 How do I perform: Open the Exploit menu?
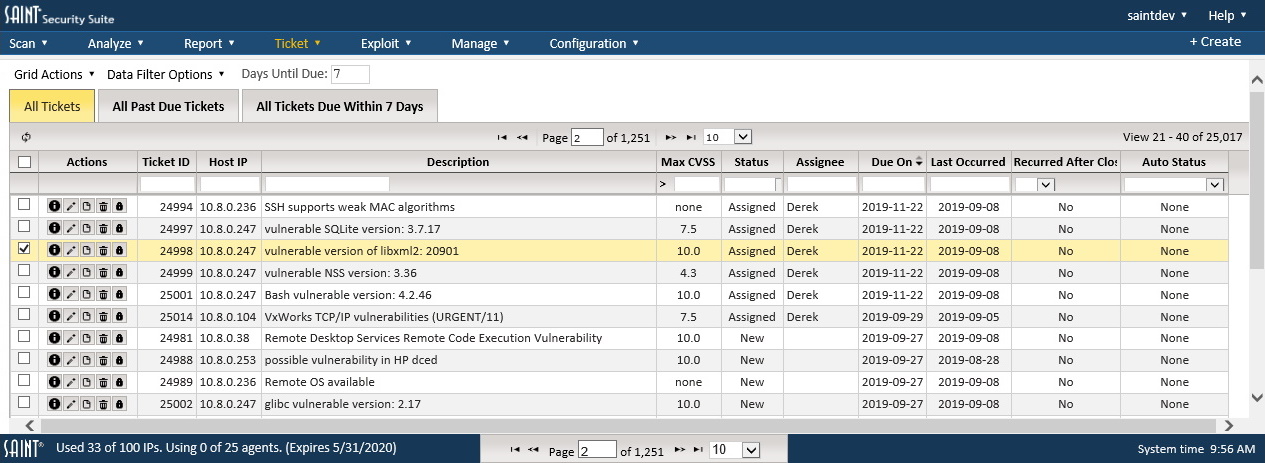(387, 43)
